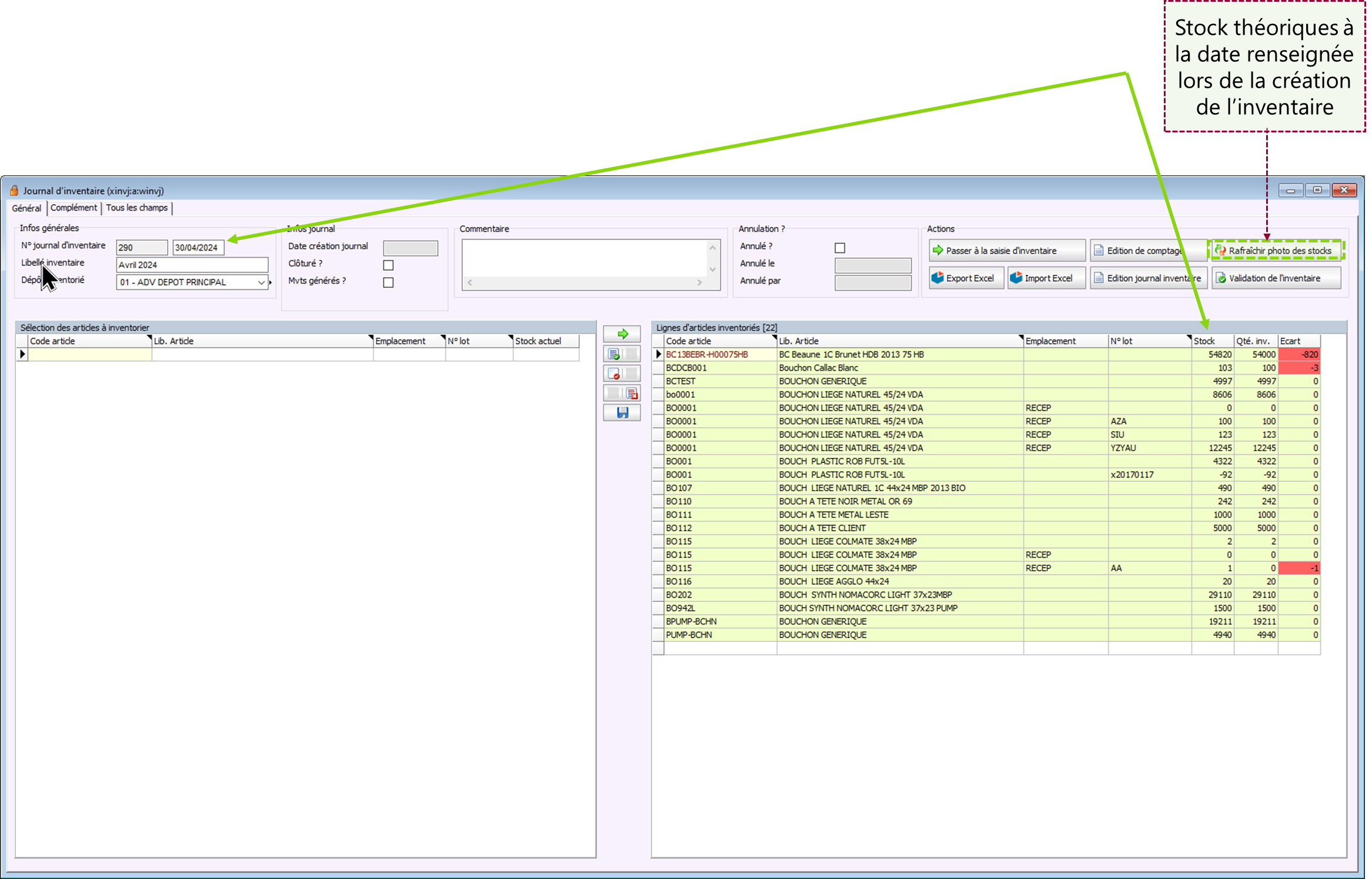Click Import Excel button
The width and height of the screenshot is (1372, 879).
[1046, 278]
